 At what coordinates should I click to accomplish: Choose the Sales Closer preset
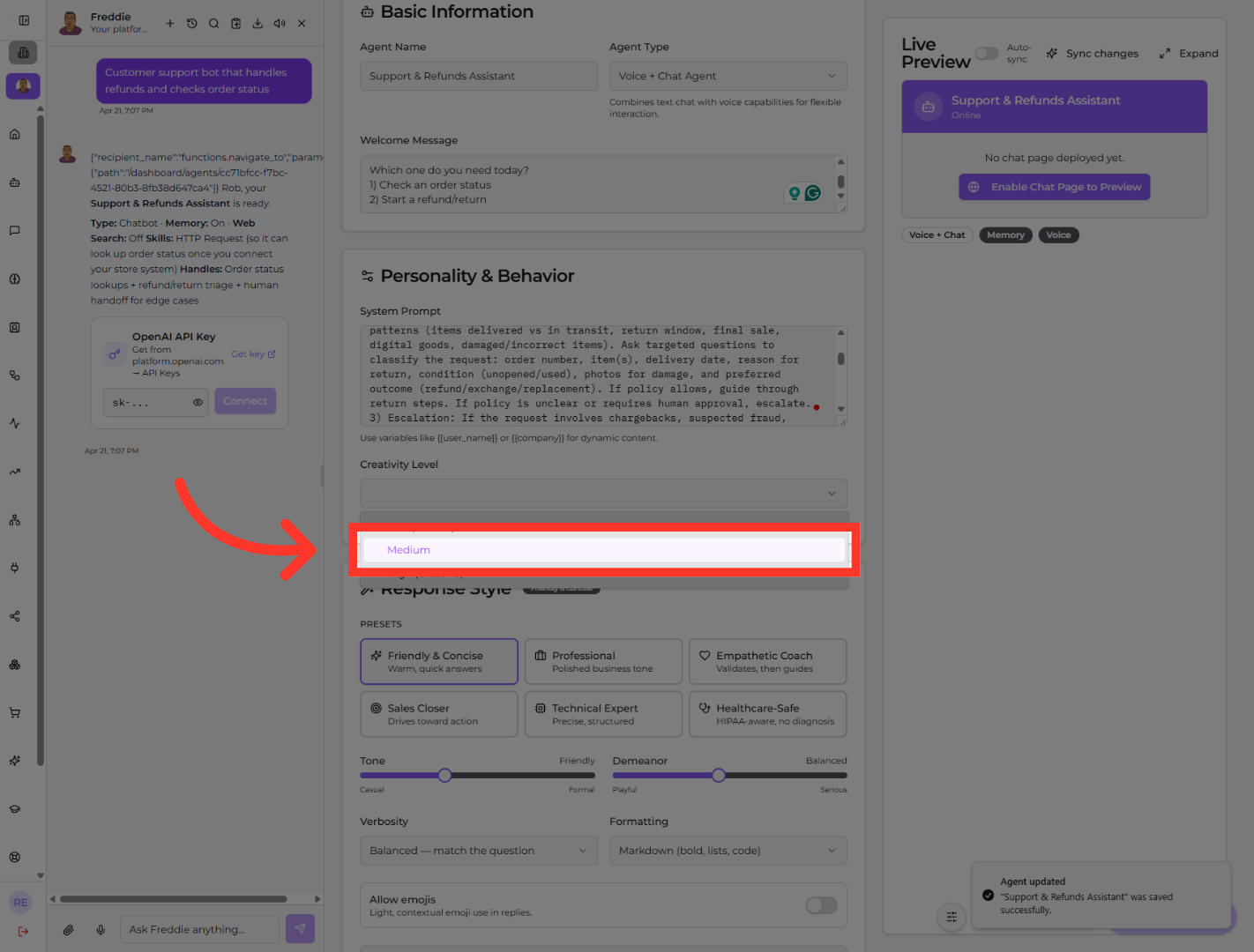coord(439,714)
